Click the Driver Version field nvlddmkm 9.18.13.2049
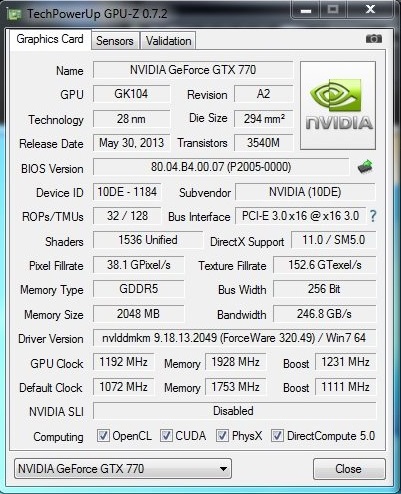Viewport: 401px width, 494px height. [234, 338]
